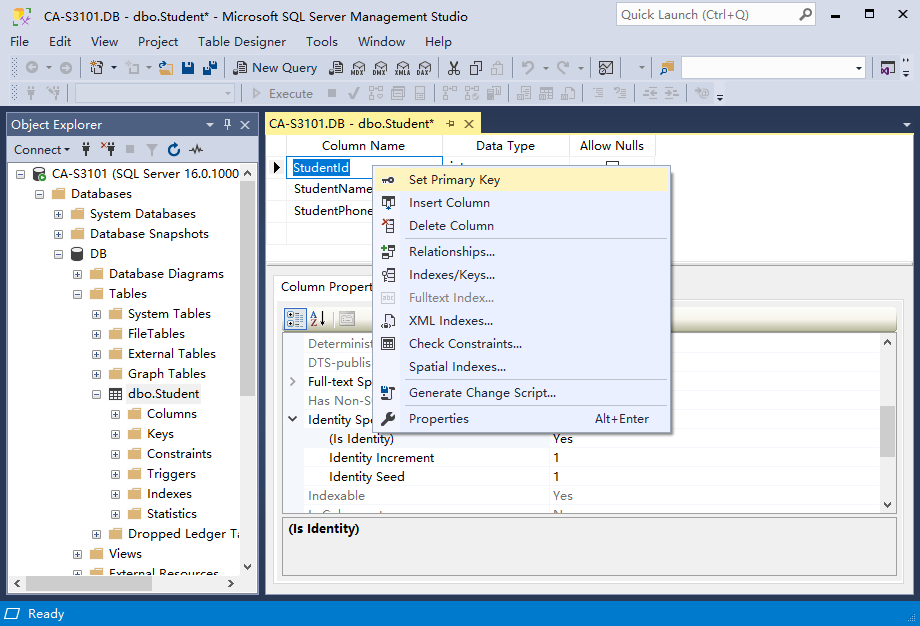
Task: Click the Connect Object Explorer plug icon
Action: 86,150
